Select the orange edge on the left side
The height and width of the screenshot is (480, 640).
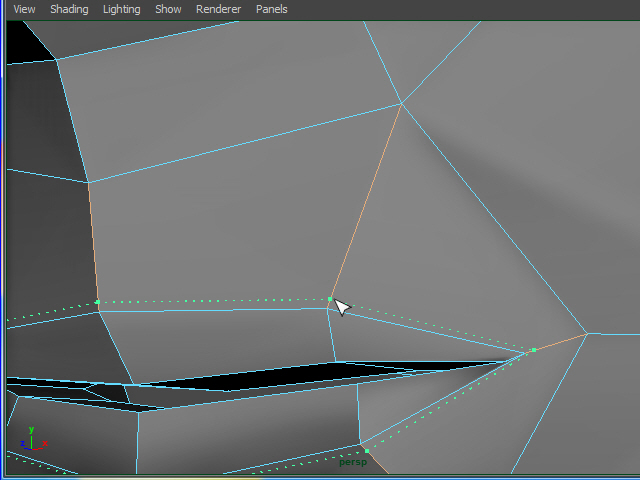(93, 240)
